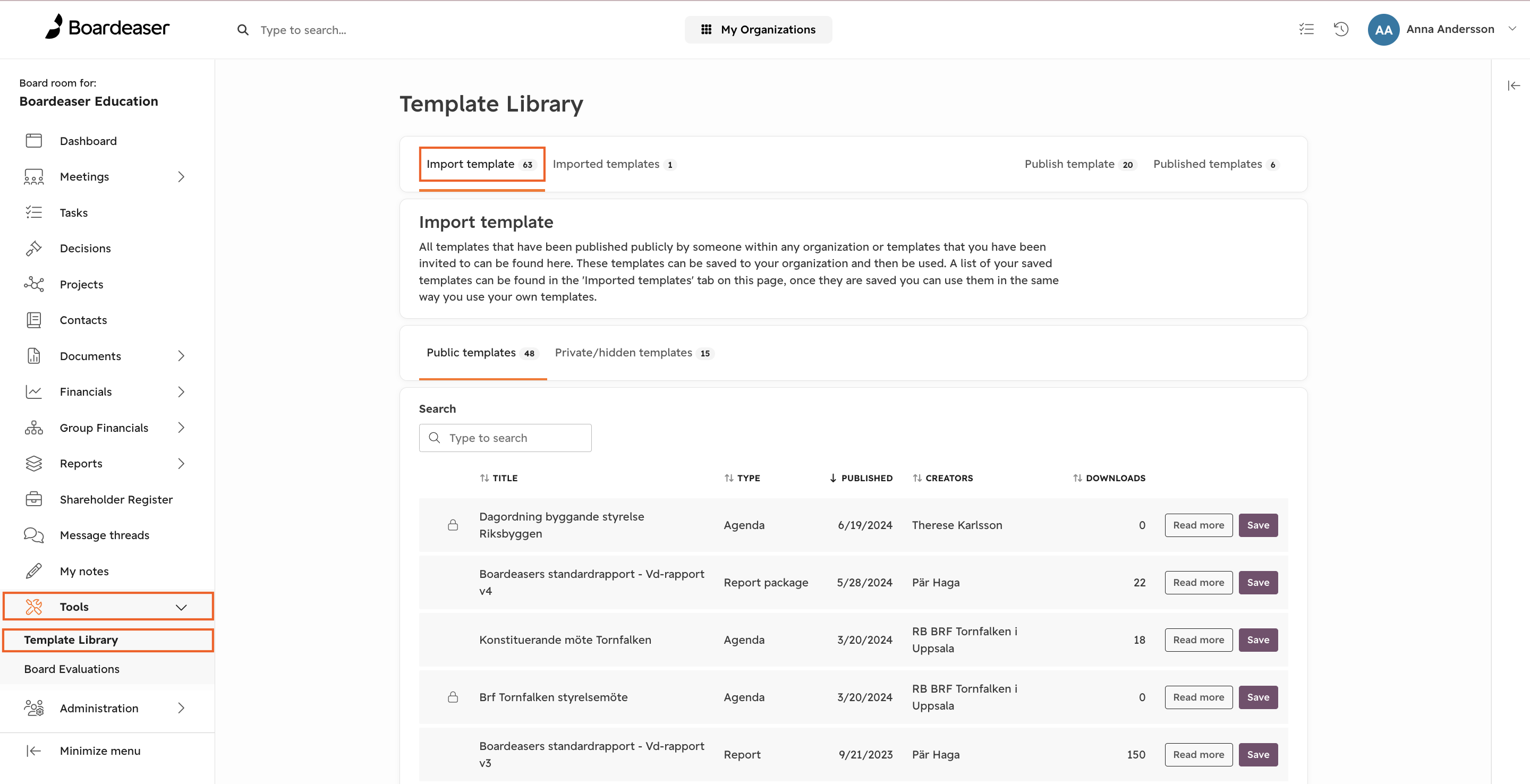Viewport: 1530px width, 784px height.
Task: Switch to Imported templates tab
Action: point(614,164)
